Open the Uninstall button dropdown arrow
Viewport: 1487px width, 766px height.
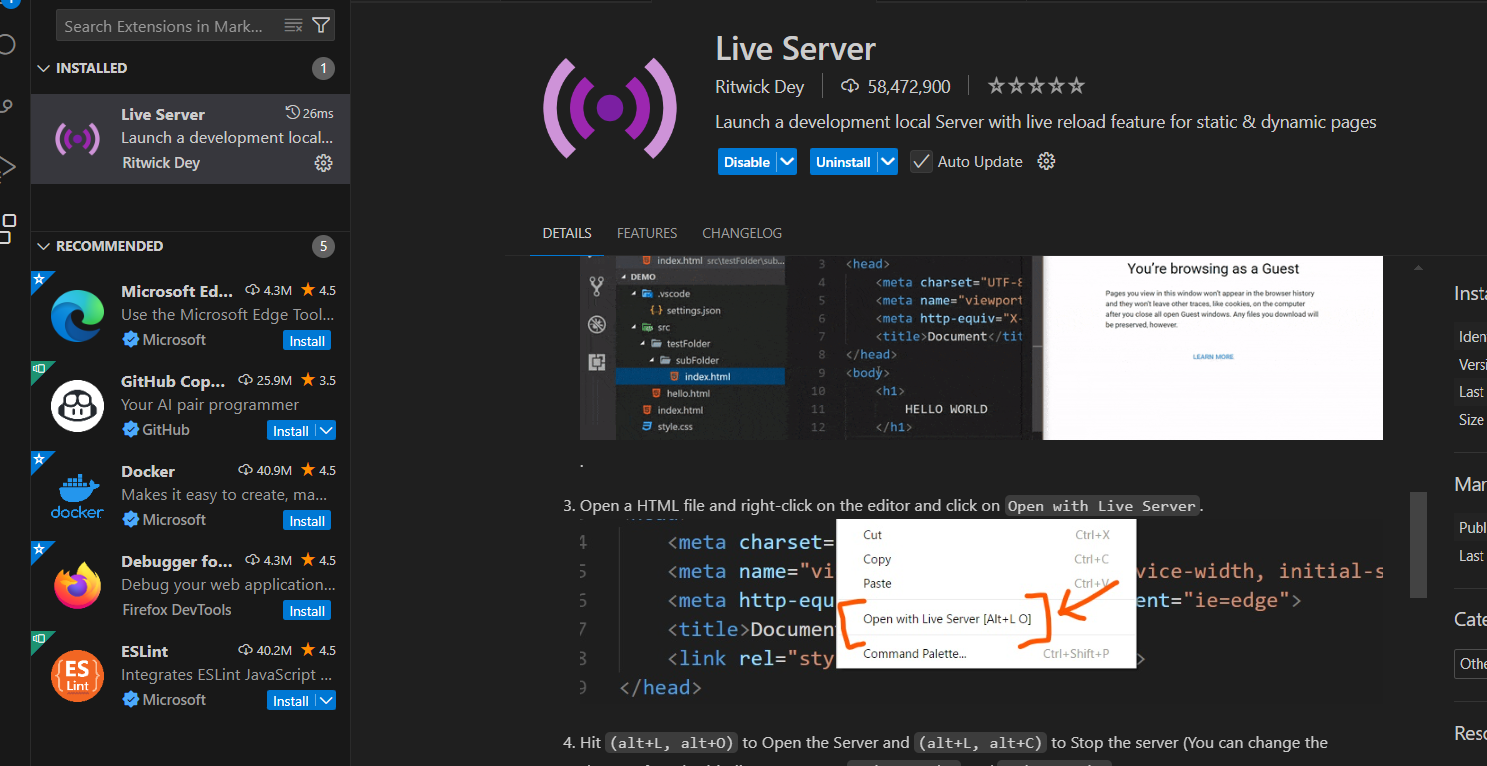[x=887, y=162]
